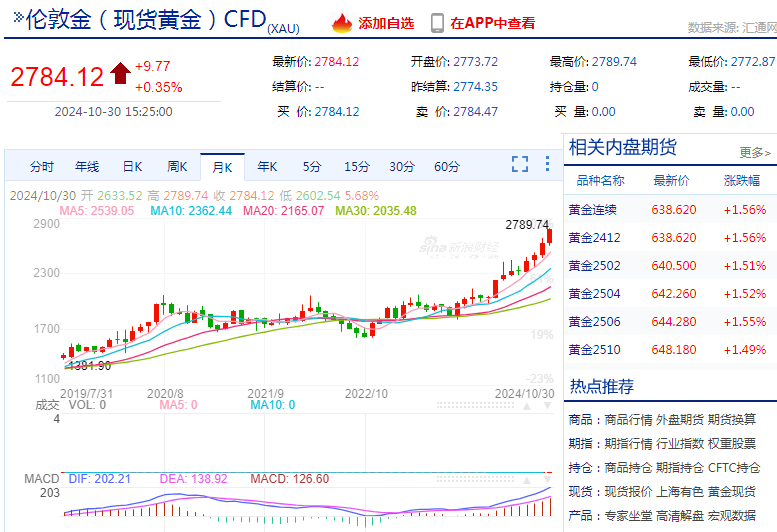Viewport: 777px width, 532px height.
Task: Click the MA5: 2539.05 legend label
Action: pos(97,211)
